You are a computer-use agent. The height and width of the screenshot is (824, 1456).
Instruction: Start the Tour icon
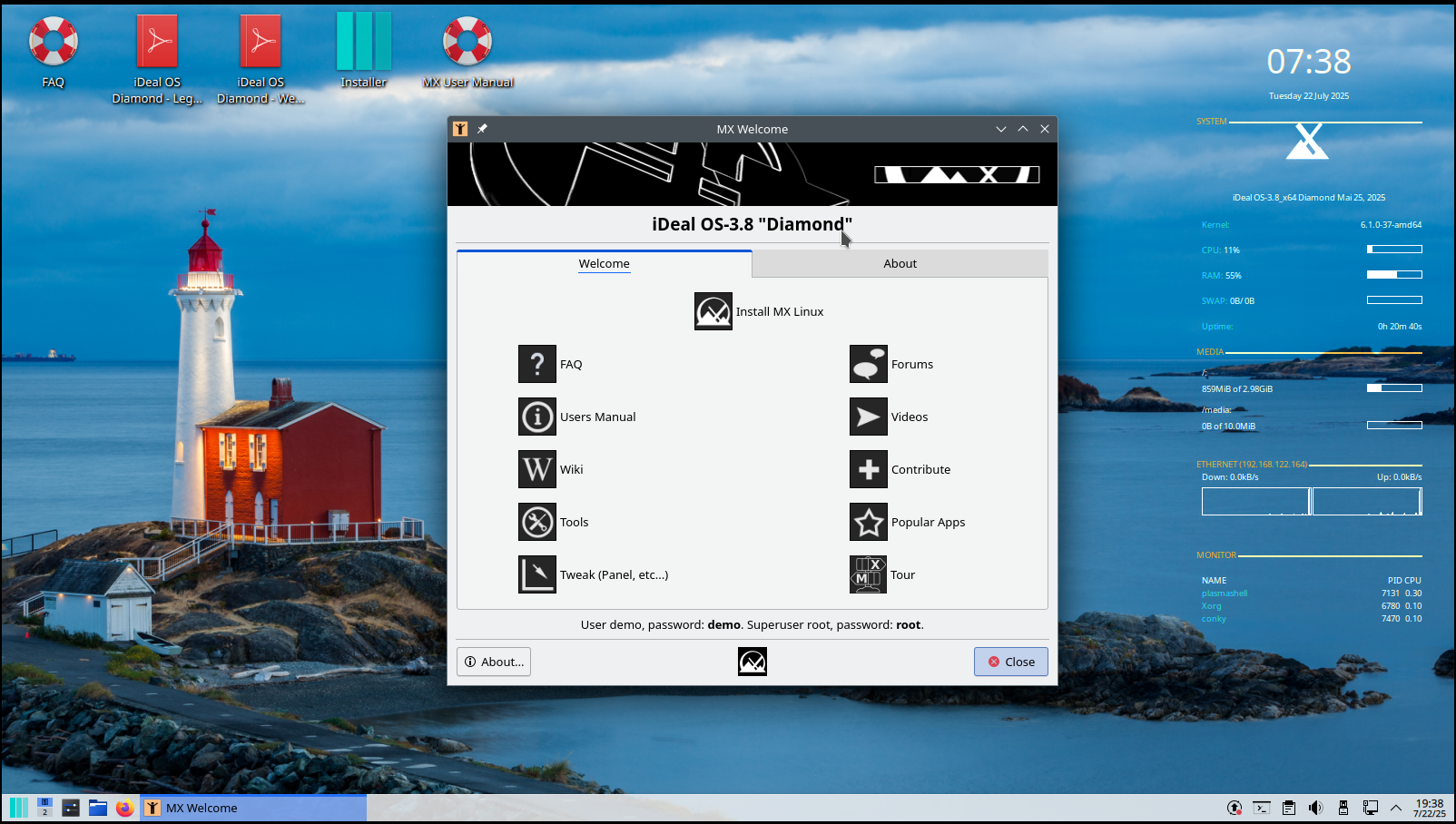(x=869, y=574)
